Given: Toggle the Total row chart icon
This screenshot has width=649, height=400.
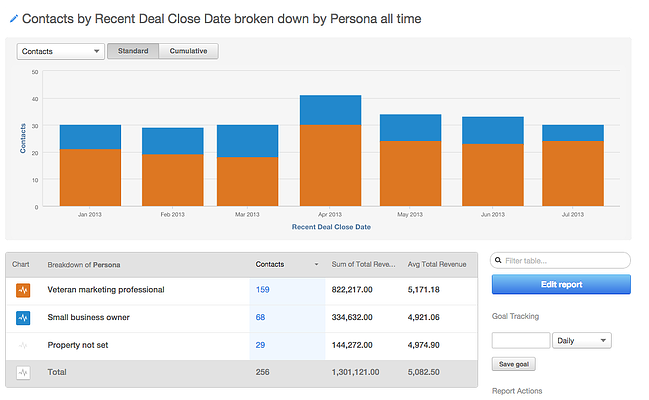Looking at the screenshot, I should [23, 372].
